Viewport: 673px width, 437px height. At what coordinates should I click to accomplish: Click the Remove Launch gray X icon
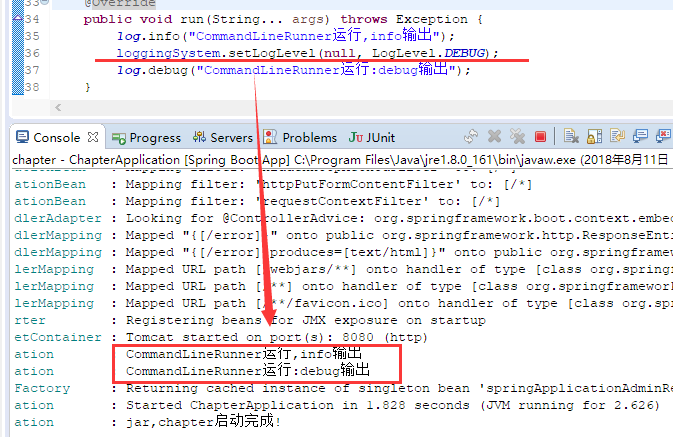click(x=494, y=137)
